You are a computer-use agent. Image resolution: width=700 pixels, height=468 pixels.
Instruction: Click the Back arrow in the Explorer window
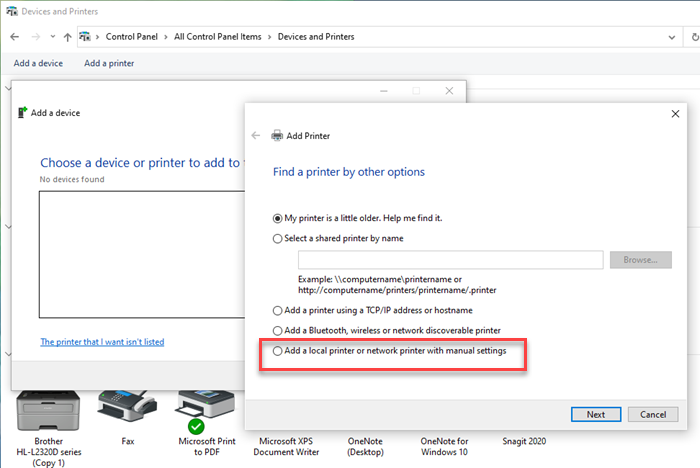point(14,37)
